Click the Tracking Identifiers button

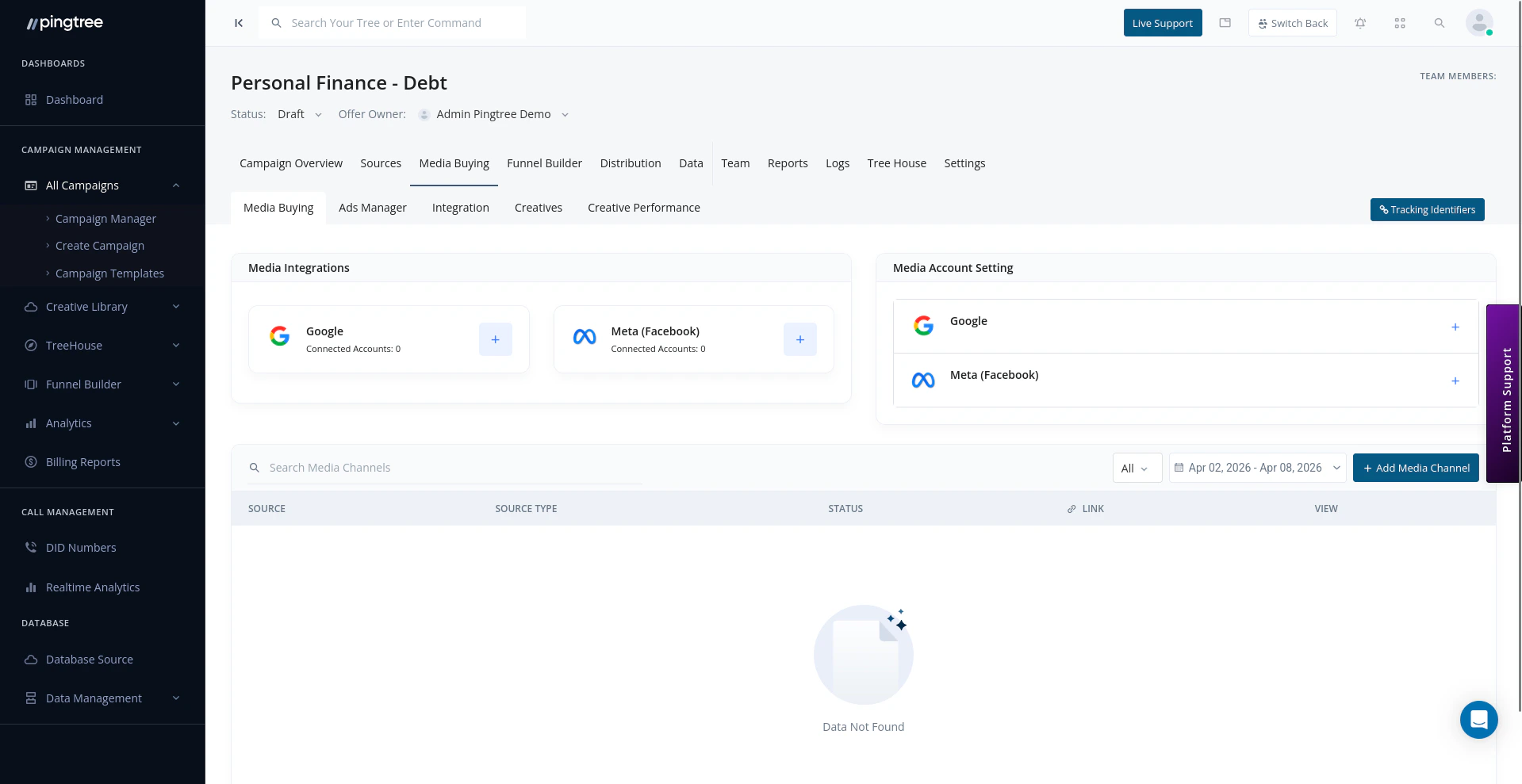(1426, 209)
